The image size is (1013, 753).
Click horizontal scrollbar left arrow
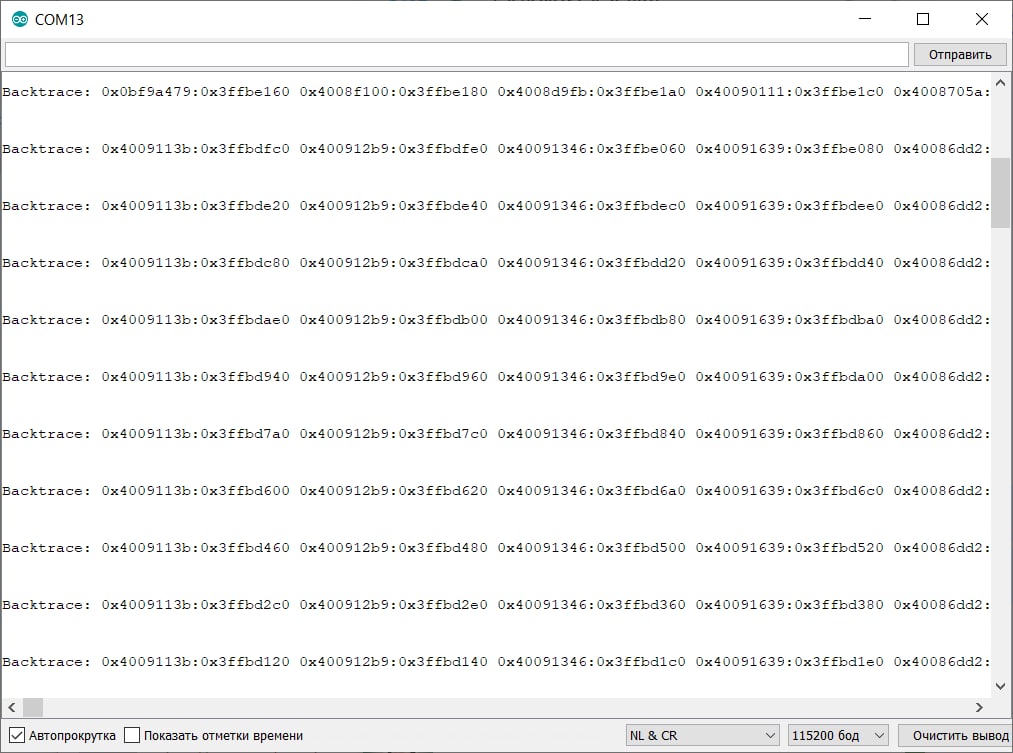11,707
